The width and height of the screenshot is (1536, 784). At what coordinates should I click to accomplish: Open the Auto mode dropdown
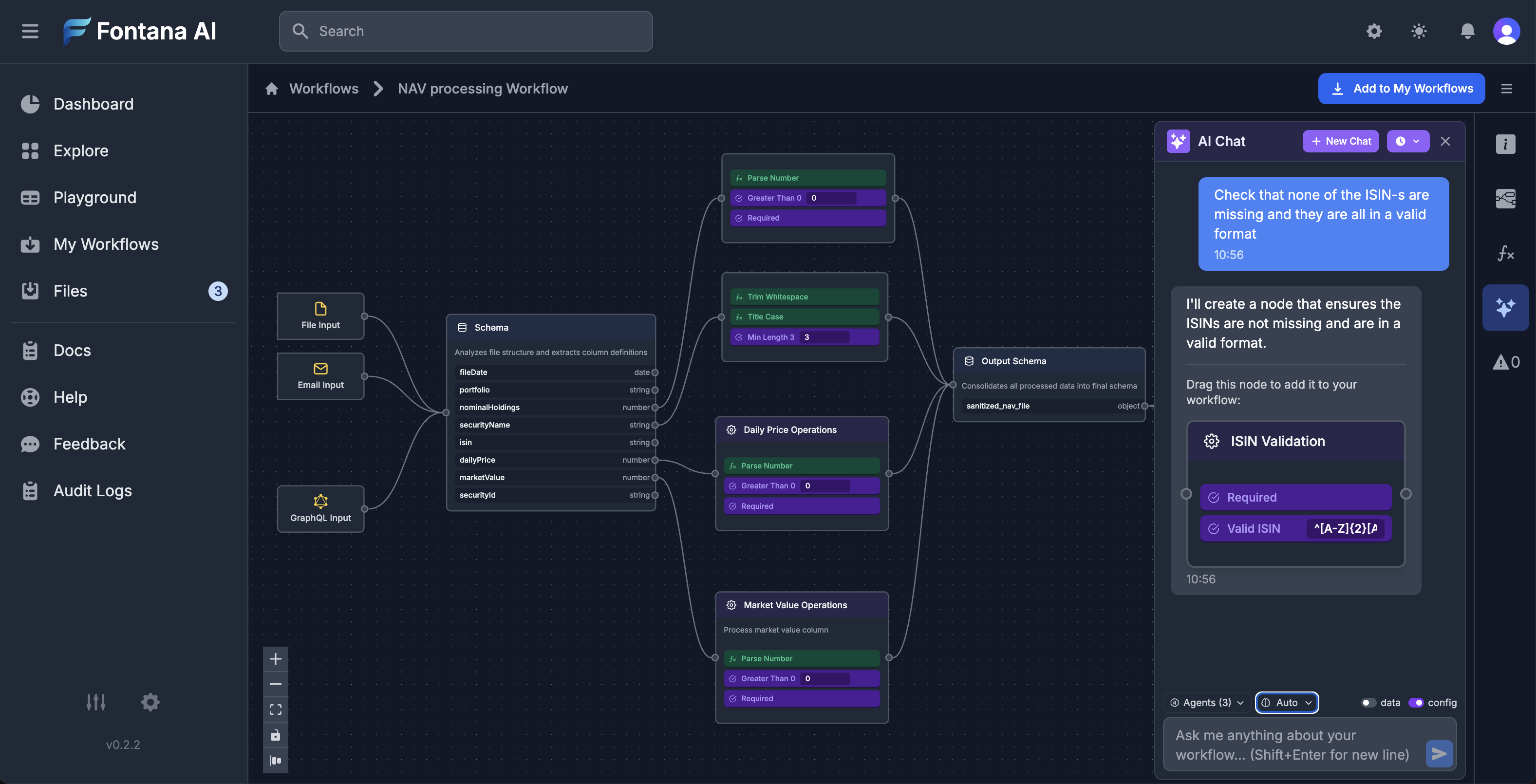(x=1287, y=702)
